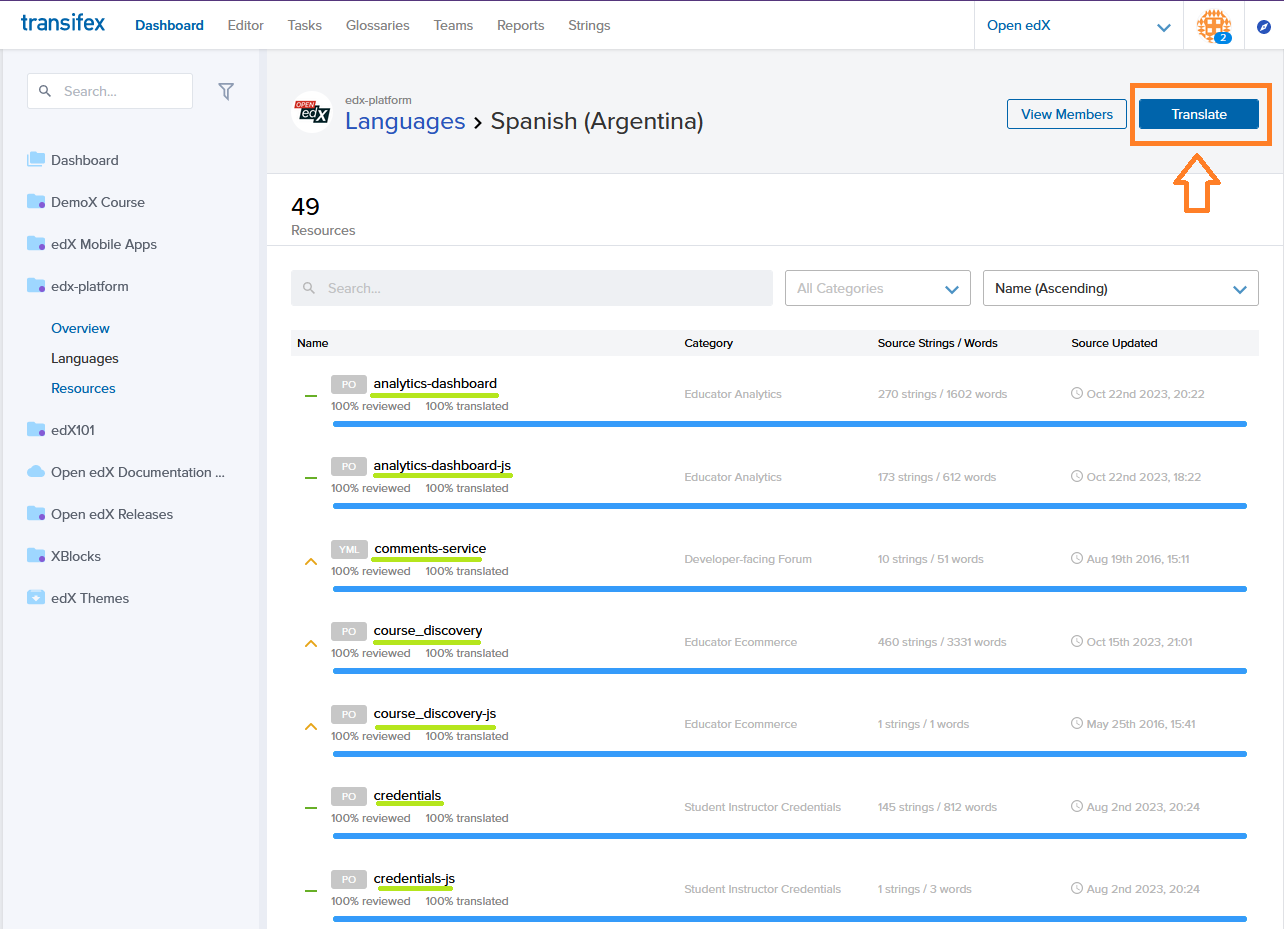Image resolution: width=1284 pixels, height=929 pixels.
Task: Click the compass icon in top bar
Action: pyautogui.click(x=1263, y=26)
